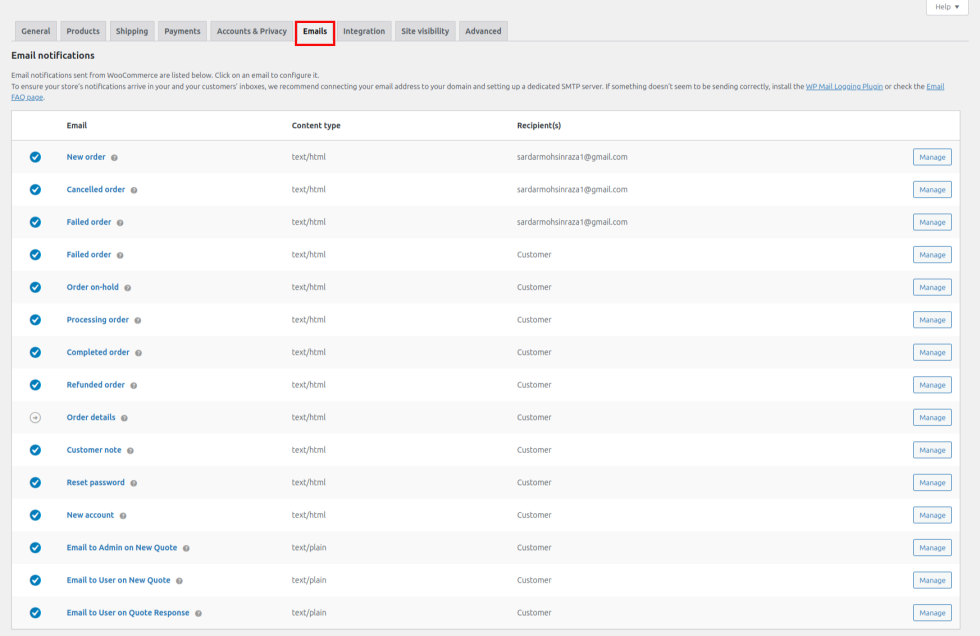Open the Email to Admin on New Quote link
This screenshot has width=980, height=636.
coord(122,548)
